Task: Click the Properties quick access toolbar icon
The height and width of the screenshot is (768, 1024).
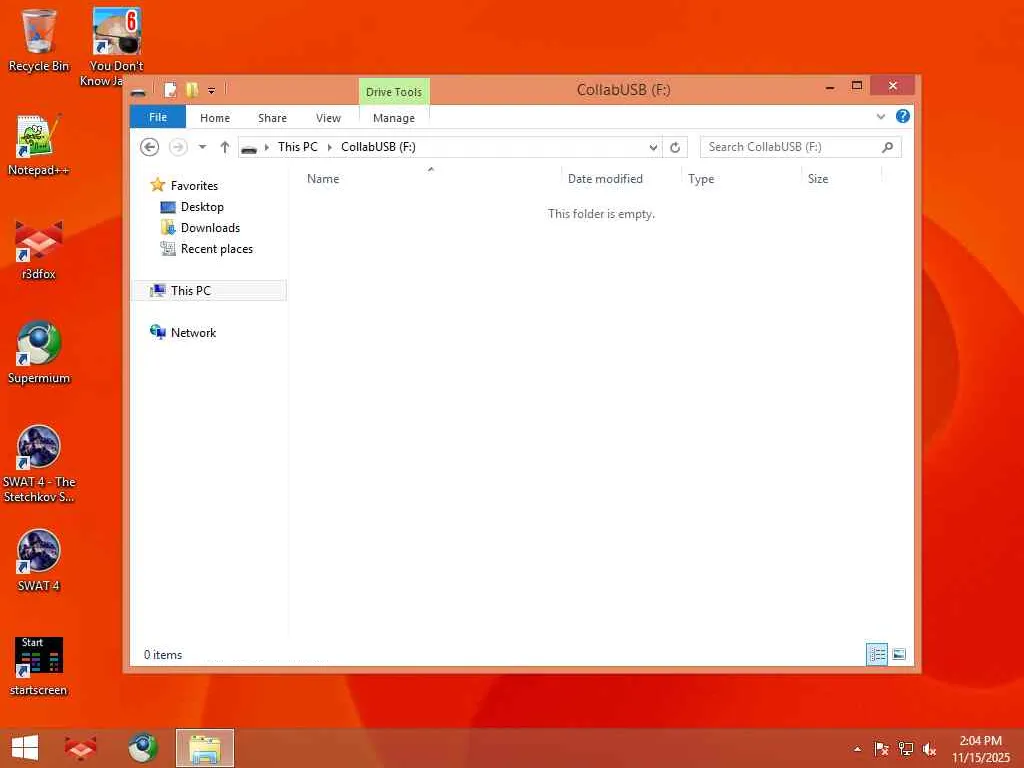Action: (170, 90)
